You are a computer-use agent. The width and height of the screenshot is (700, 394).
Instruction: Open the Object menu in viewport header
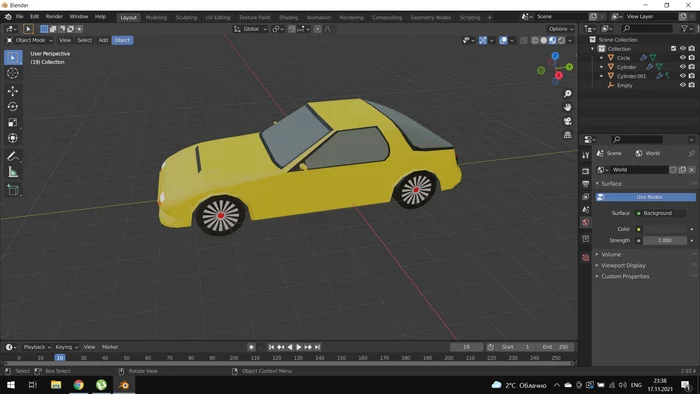(x=122, y=40)
